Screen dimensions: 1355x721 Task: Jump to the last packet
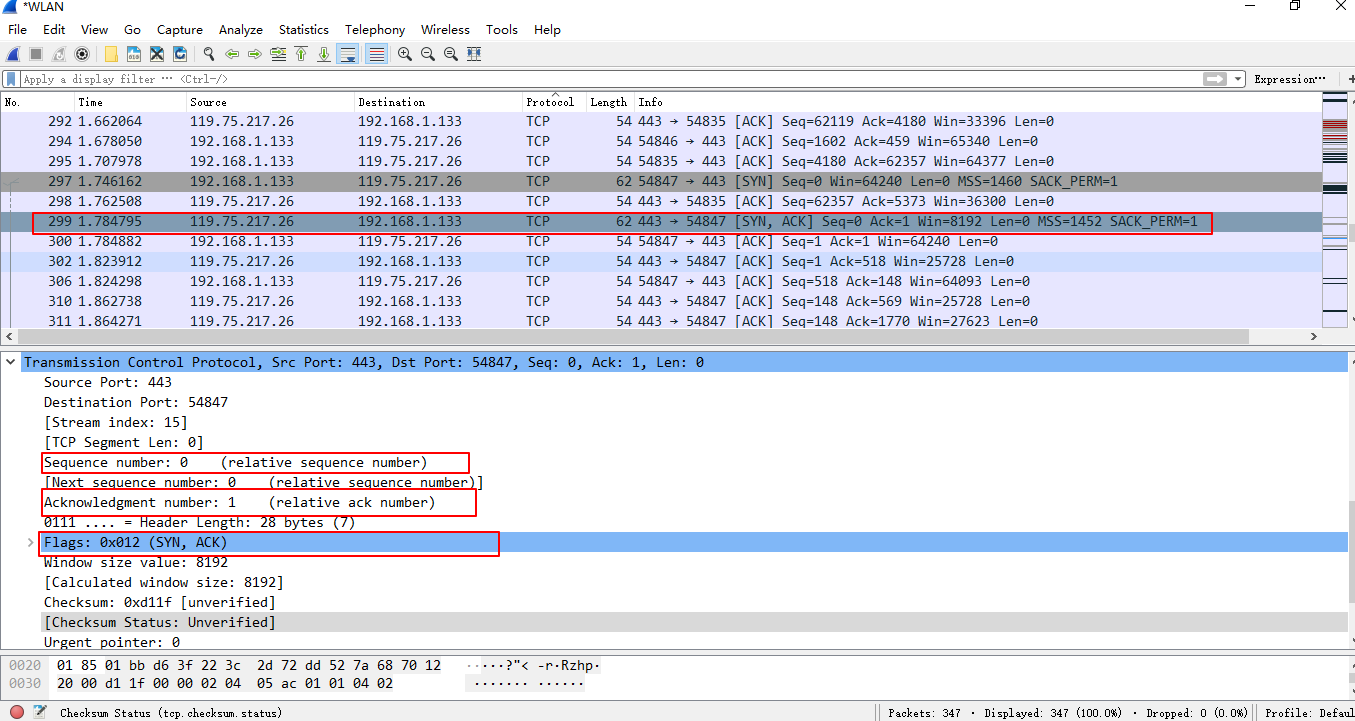[324, 54]
